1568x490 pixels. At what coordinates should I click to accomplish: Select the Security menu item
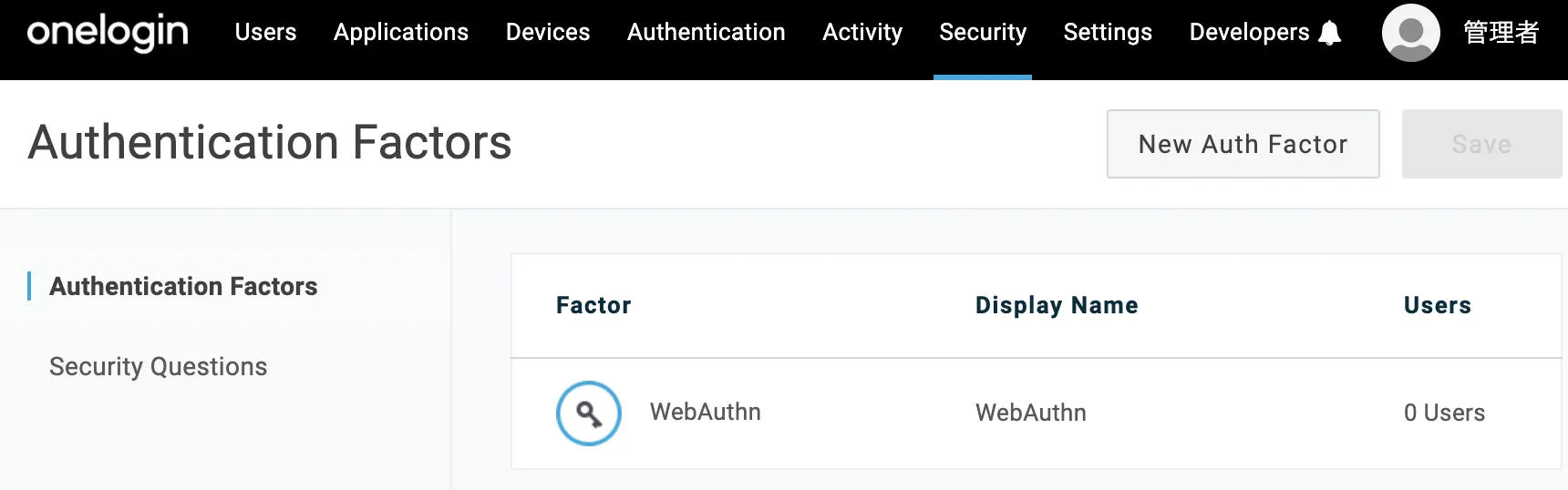tap(983, 33)
